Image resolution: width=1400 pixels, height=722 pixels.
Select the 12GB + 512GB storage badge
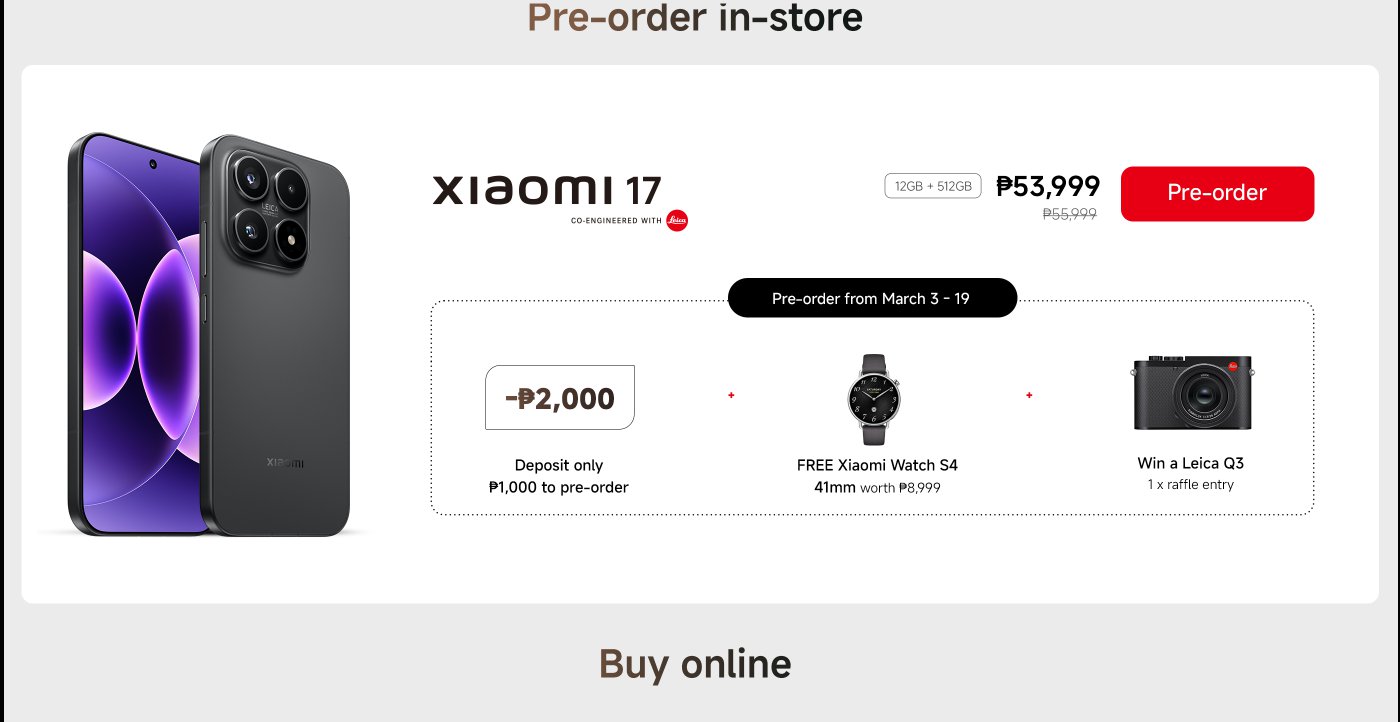(x=932, y=186)
